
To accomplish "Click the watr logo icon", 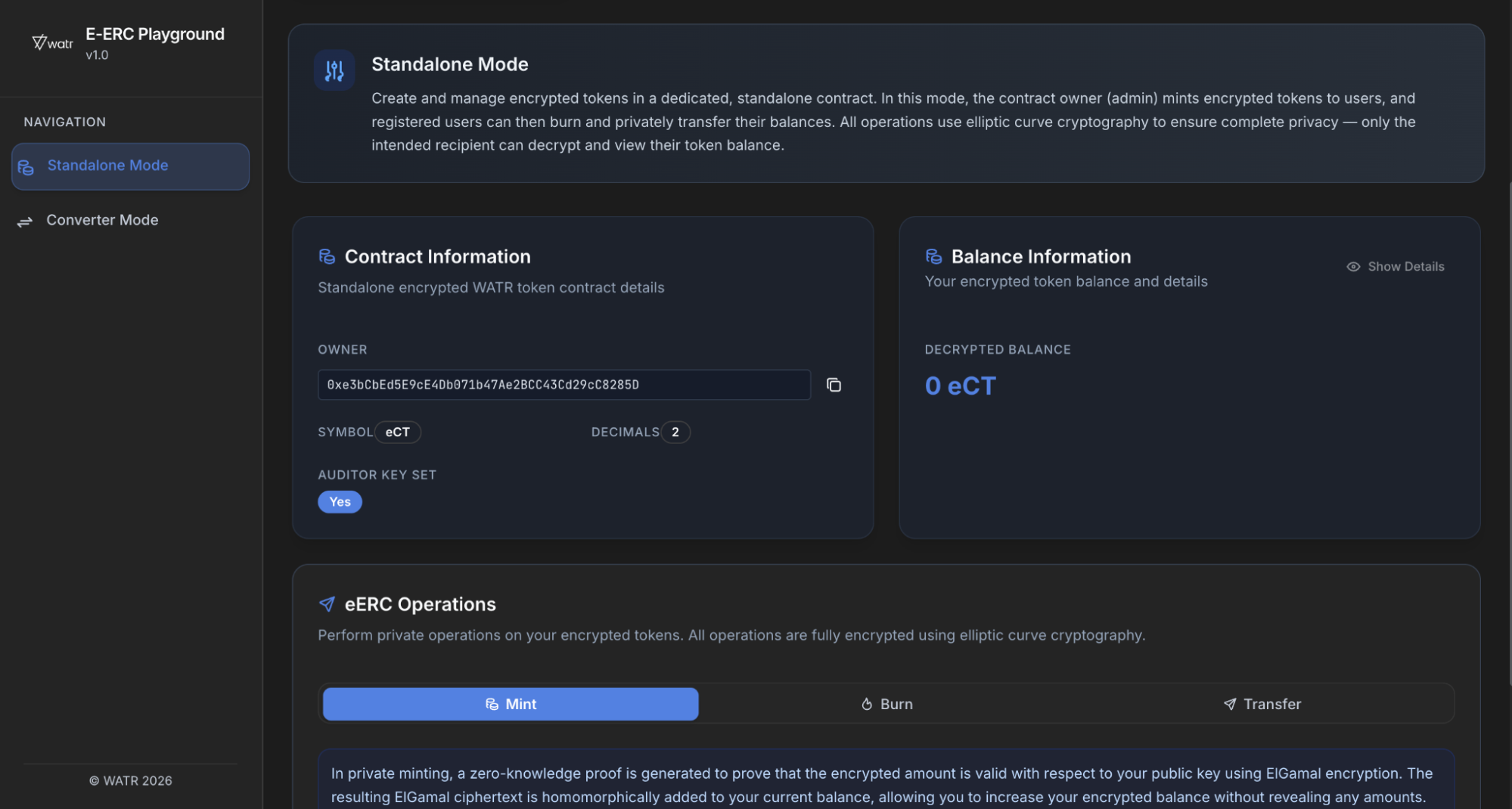I will click(x=52, y=43).
